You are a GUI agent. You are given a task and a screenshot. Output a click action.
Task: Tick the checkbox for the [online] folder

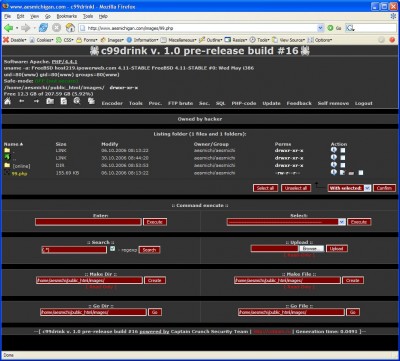(x=343, y=165)
